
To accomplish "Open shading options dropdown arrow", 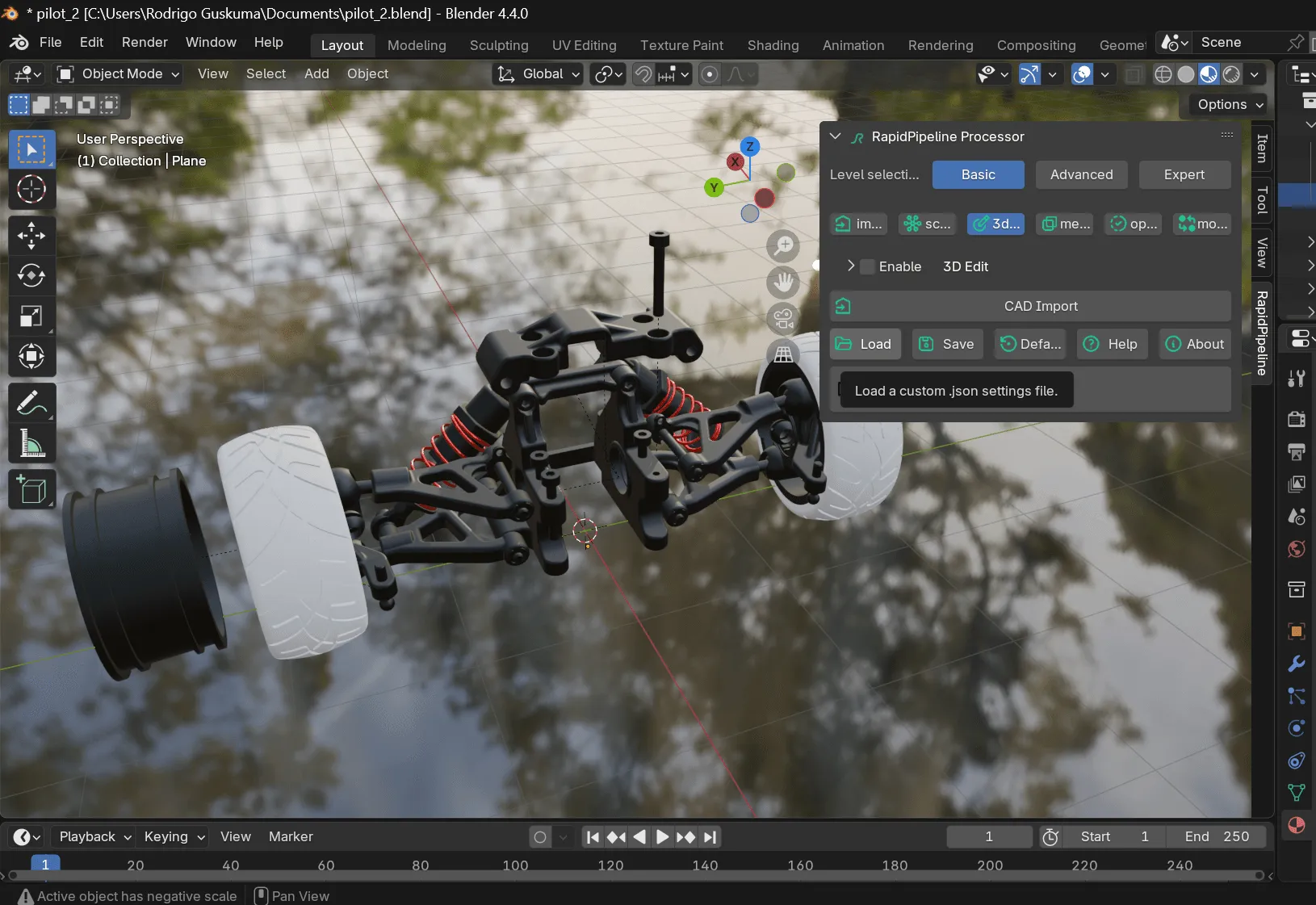I will tap(1255, 74).
